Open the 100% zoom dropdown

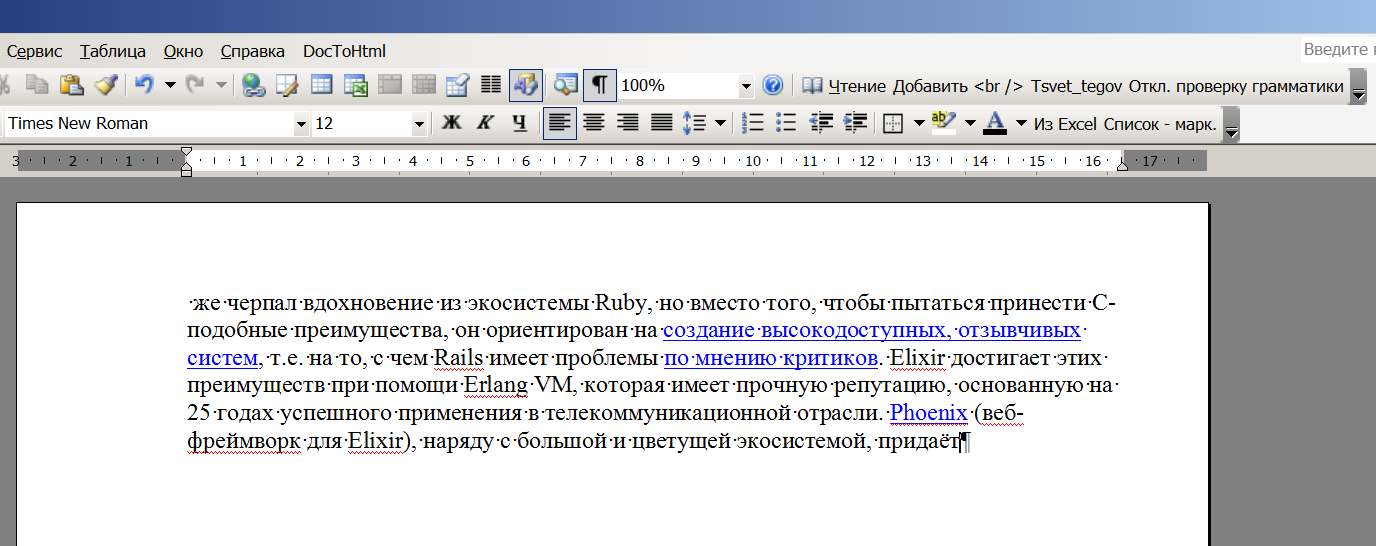[745, 87]
